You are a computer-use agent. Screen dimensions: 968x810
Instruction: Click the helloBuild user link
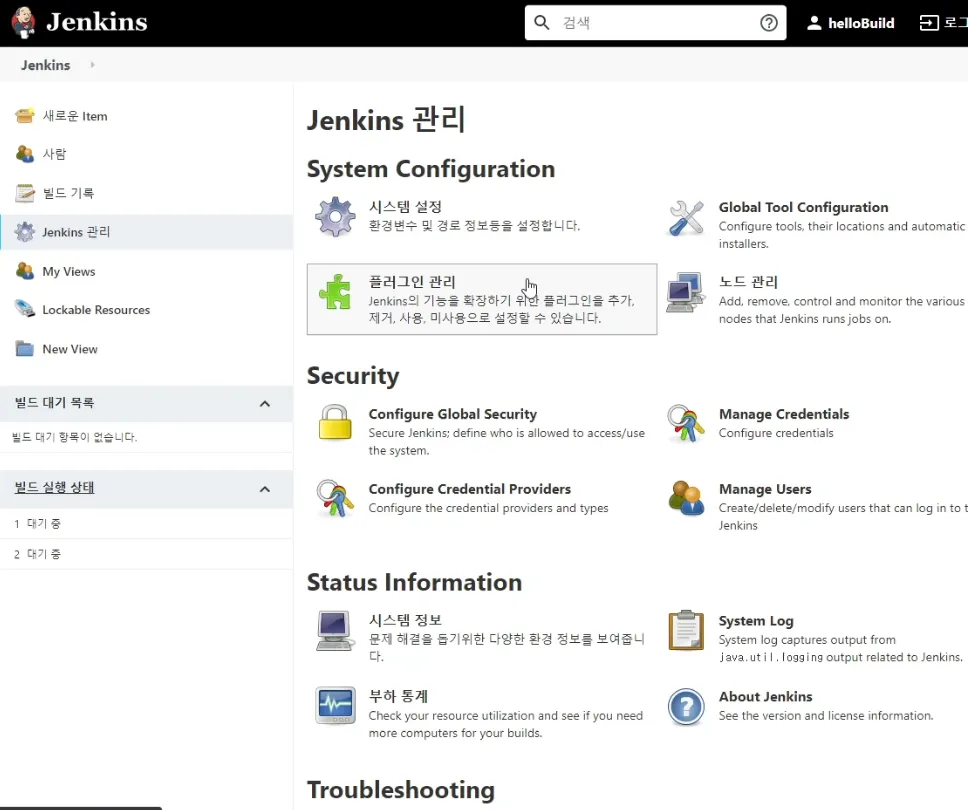(860, 23)
